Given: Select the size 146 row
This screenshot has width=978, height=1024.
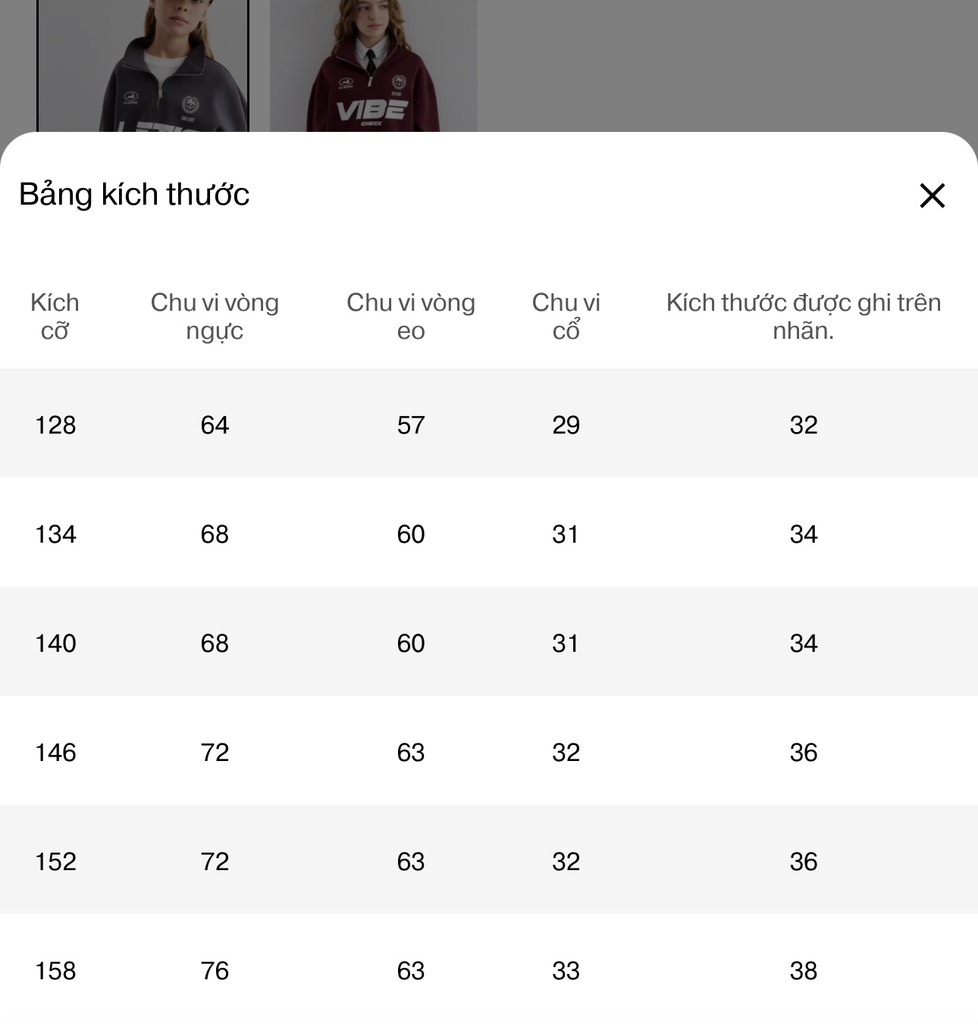Looking at the screenshot, I should pyautogui.click(x=489, y=750).
